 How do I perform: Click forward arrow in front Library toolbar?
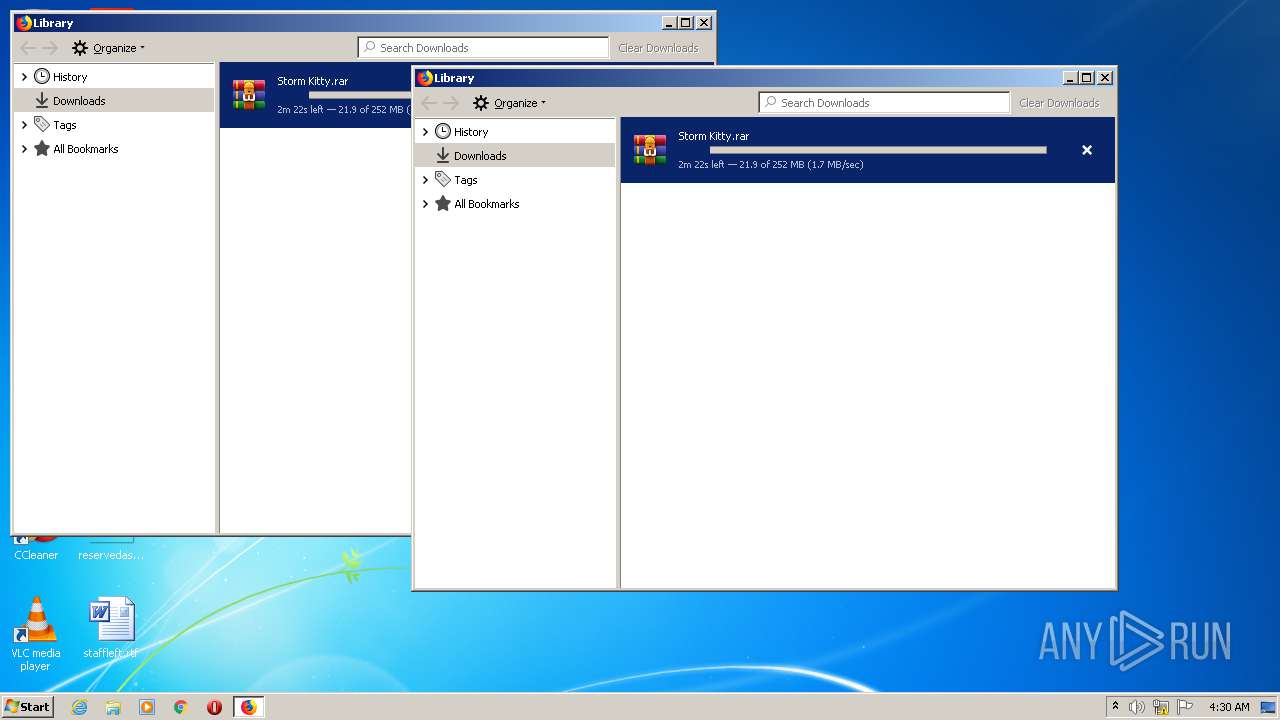pos(452,103)
